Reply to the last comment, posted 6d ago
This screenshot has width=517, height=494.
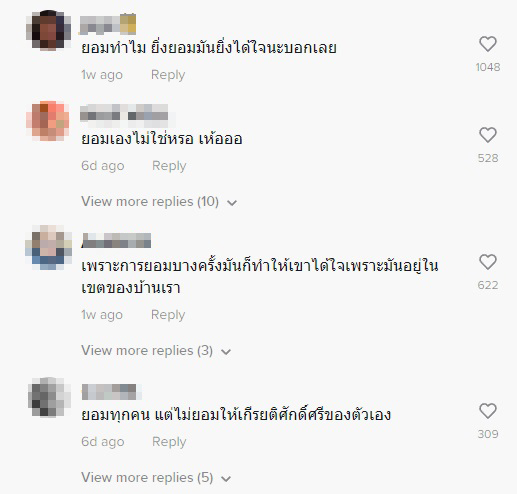(169, 442)
